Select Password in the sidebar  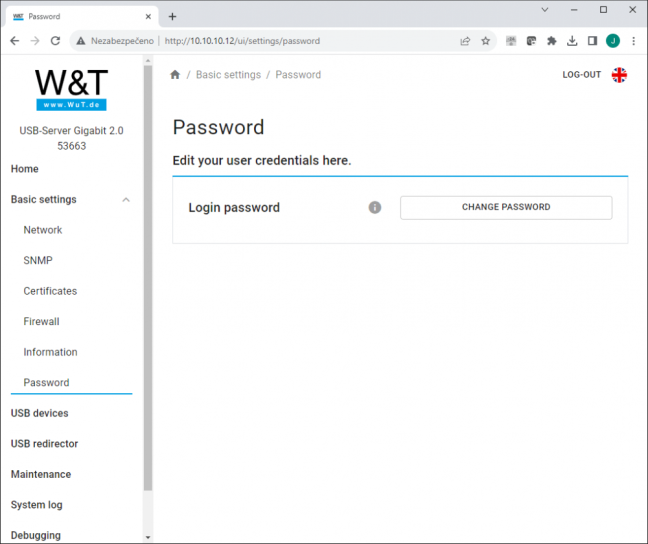click(x=46, y=383)
